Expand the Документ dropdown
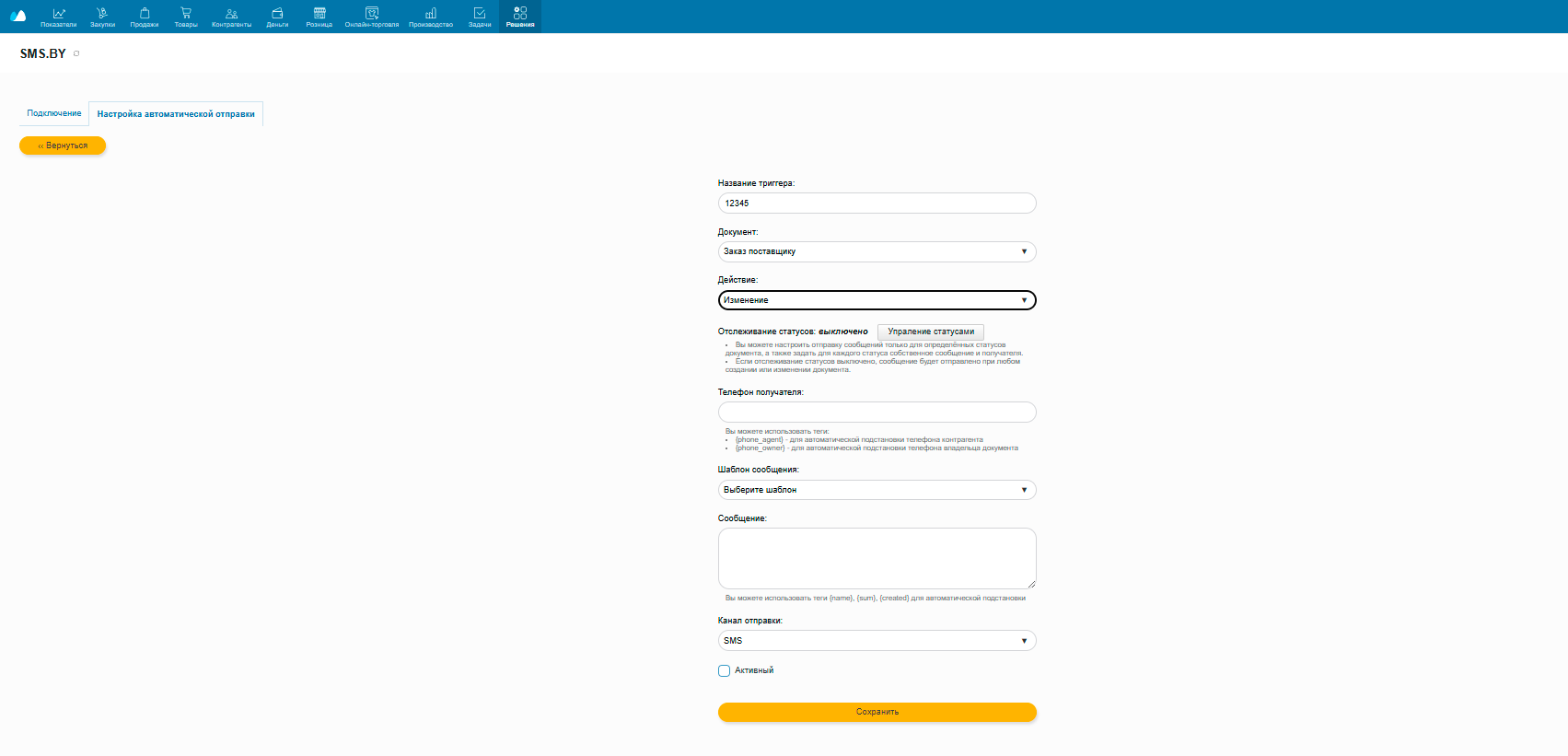The width and height of the screenshot is (1568, 756). (877, 251)
